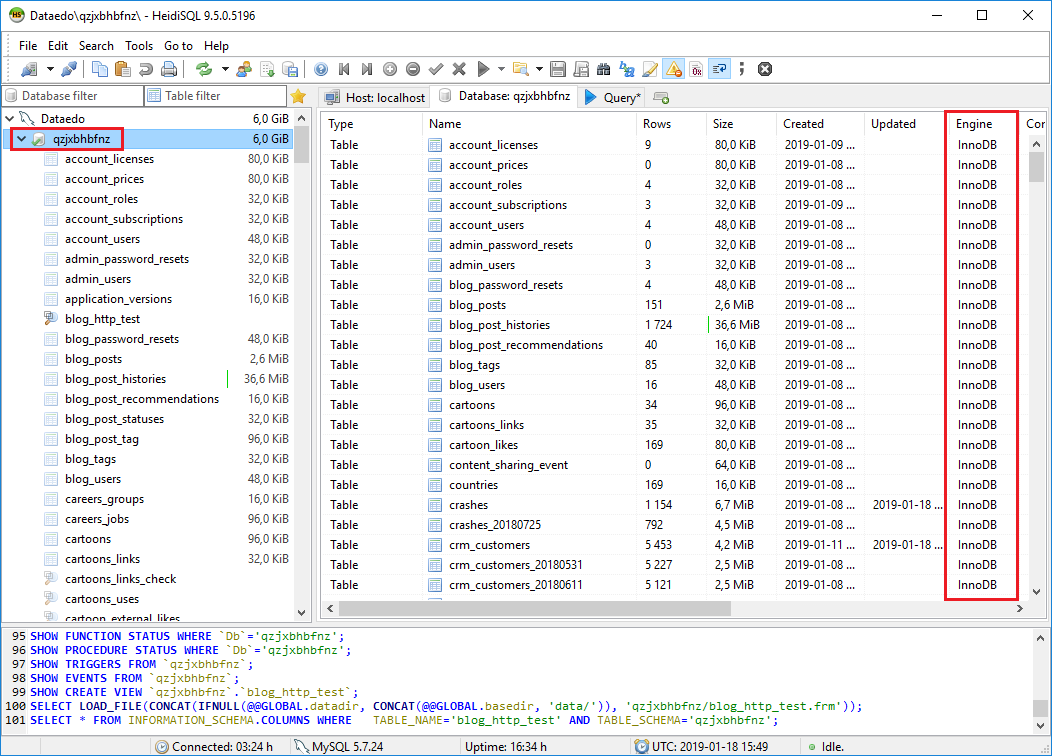This screenshot has height=756, width=1052.
Task: Toggle the BLOB as HEX button
Action: pos(696,69)
